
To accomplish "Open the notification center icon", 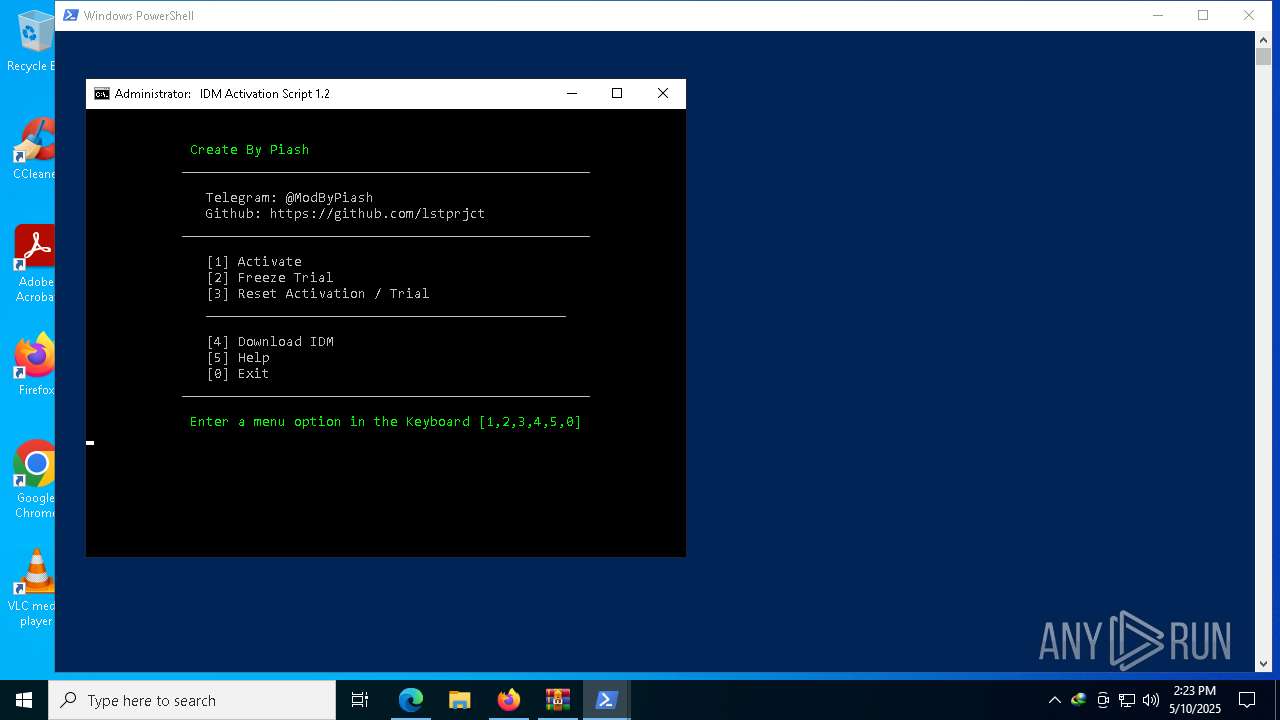I will click(x=1247, y=700).
